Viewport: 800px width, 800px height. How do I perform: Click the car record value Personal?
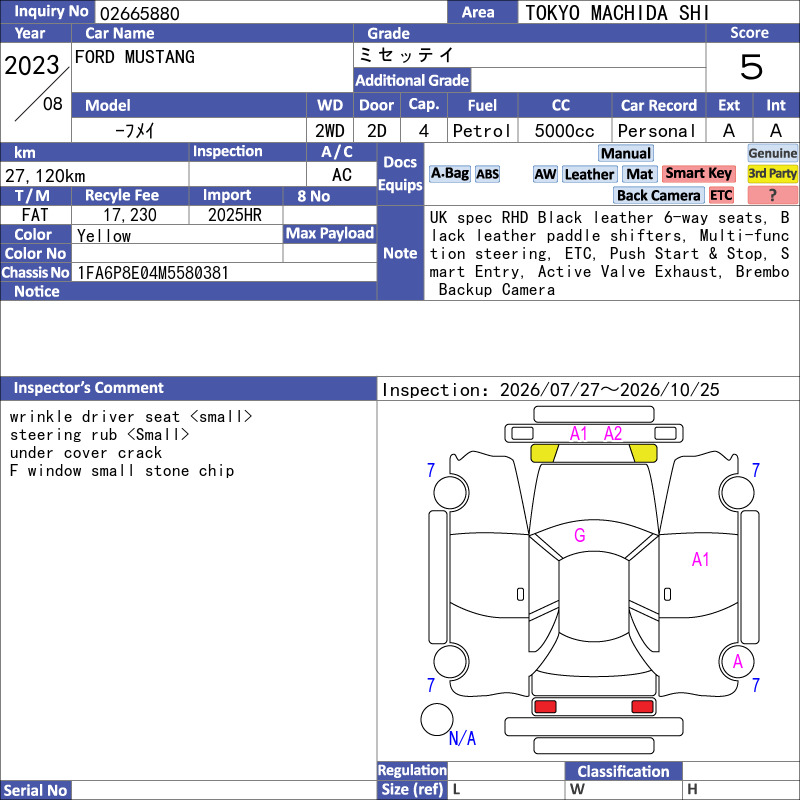(657, 131)
